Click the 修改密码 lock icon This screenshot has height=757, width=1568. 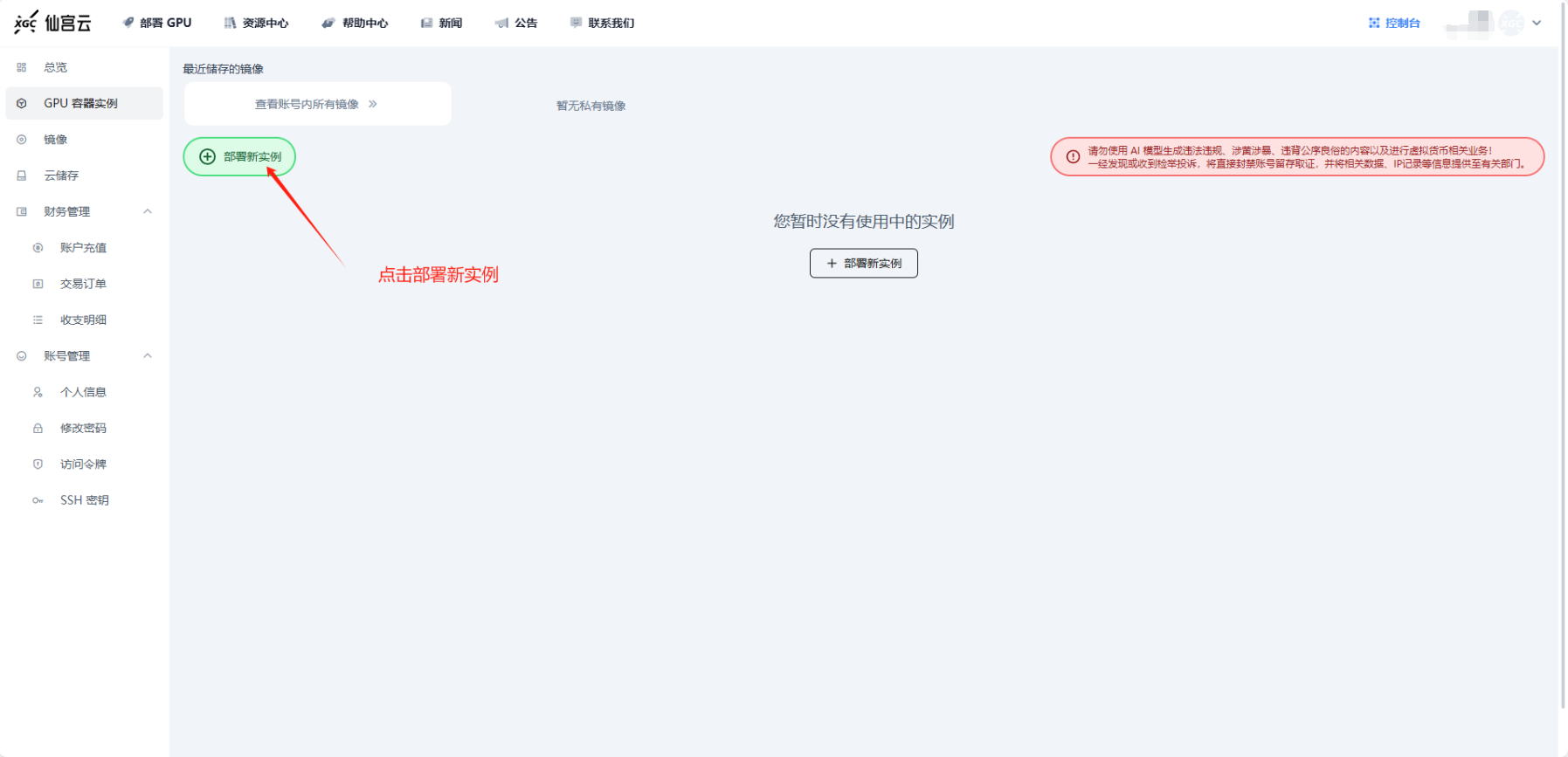[38, 429]
